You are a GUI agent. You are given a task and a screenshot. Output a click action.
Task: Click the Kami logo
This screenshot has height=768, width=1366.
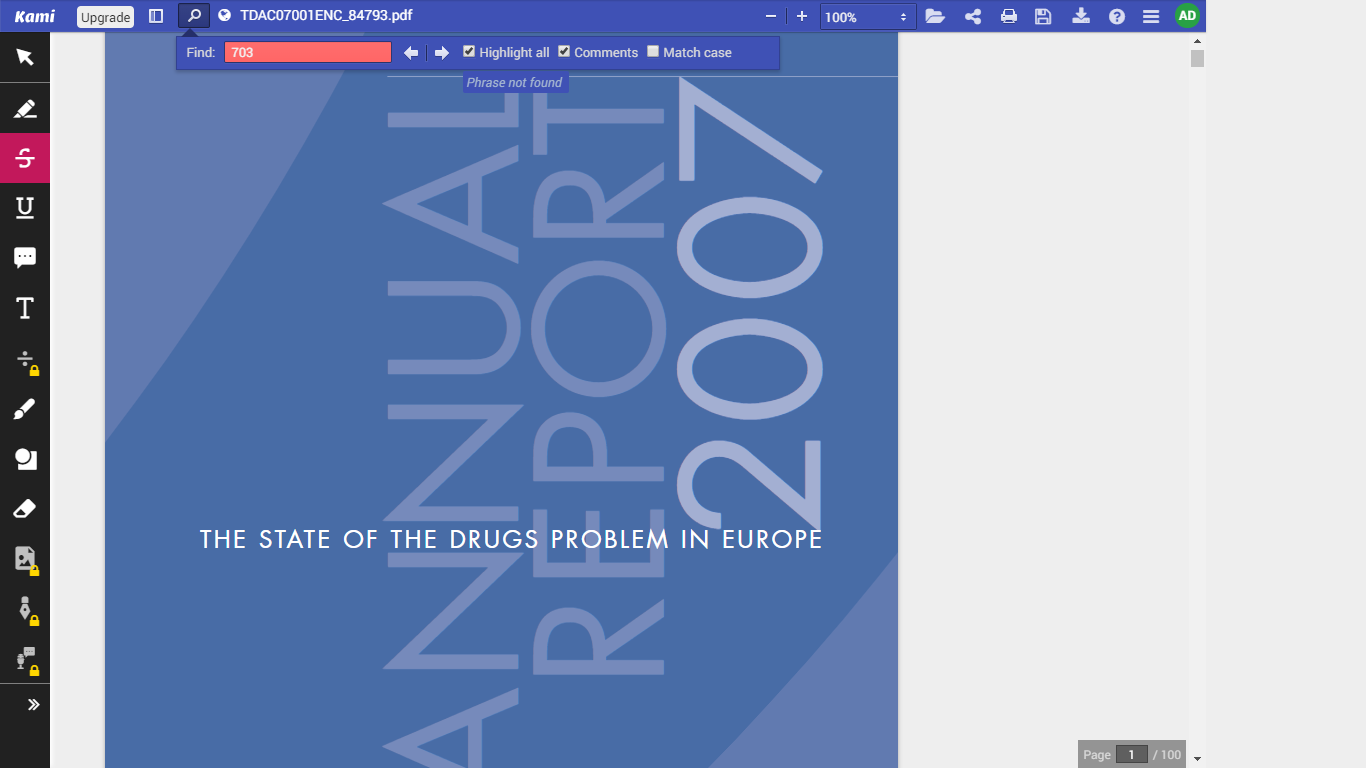[35, 16]
